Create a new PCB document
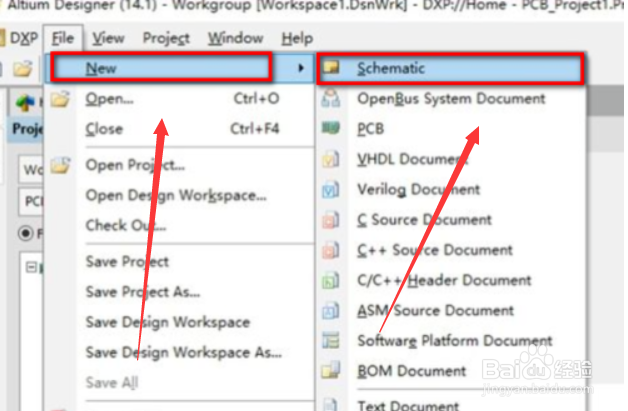628x411 pixels. click(451, 129)
